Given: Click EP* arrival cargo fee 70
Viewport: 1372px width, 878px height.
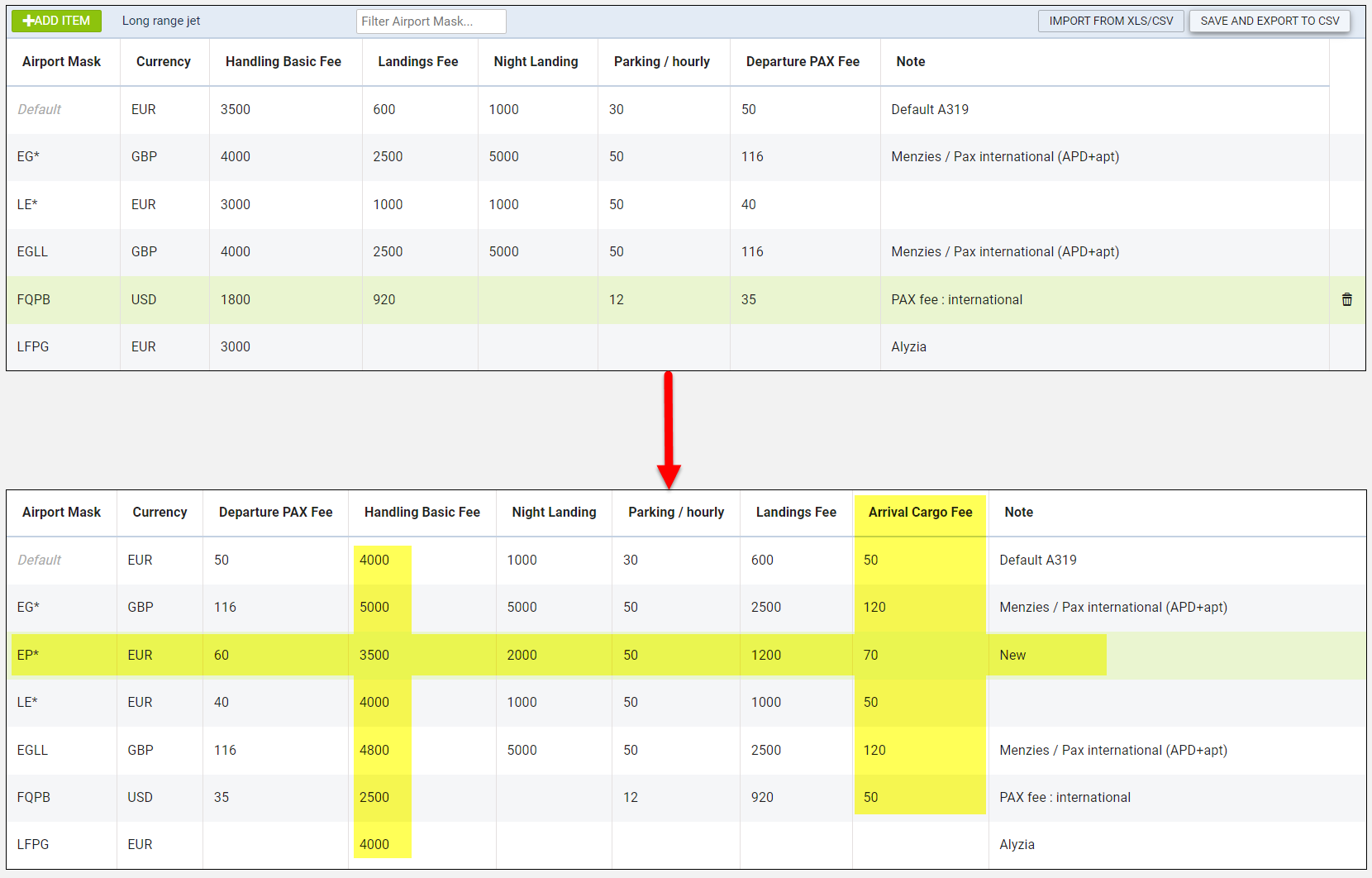Looking at the screenshot, I should click(871, 655).
